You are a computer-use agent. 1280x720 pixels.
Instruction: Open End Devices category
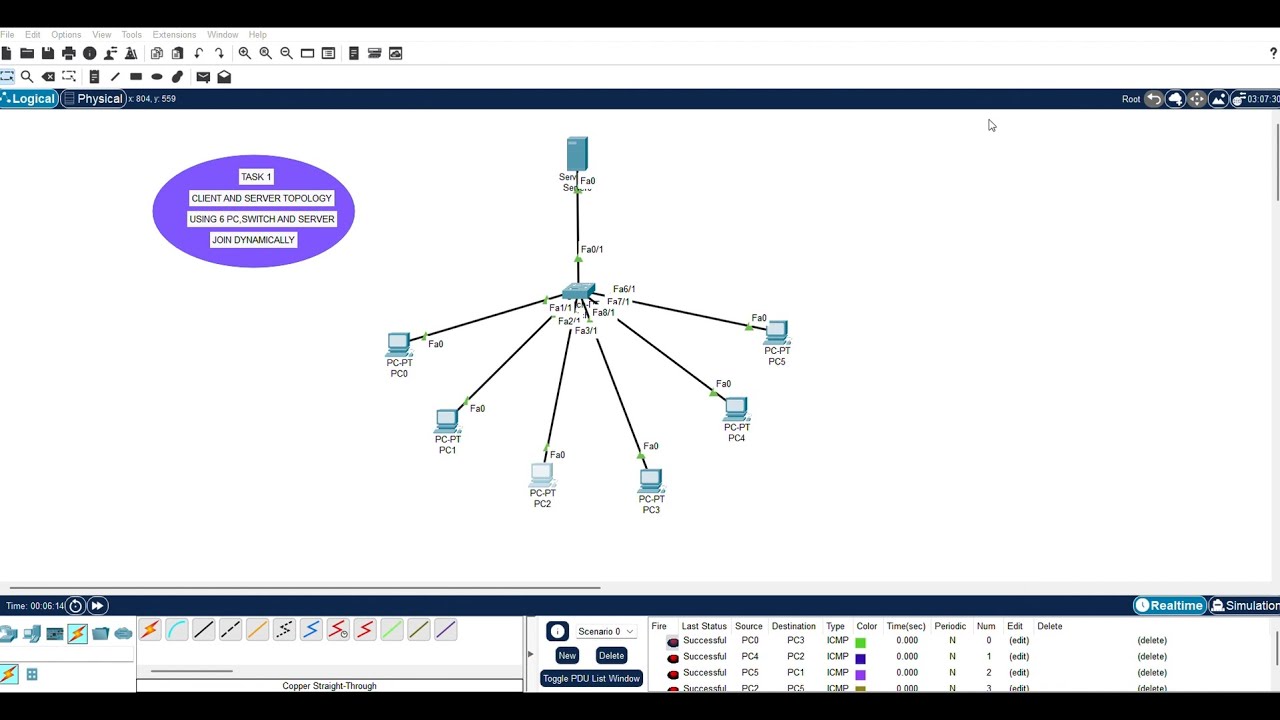pos(32,633)
